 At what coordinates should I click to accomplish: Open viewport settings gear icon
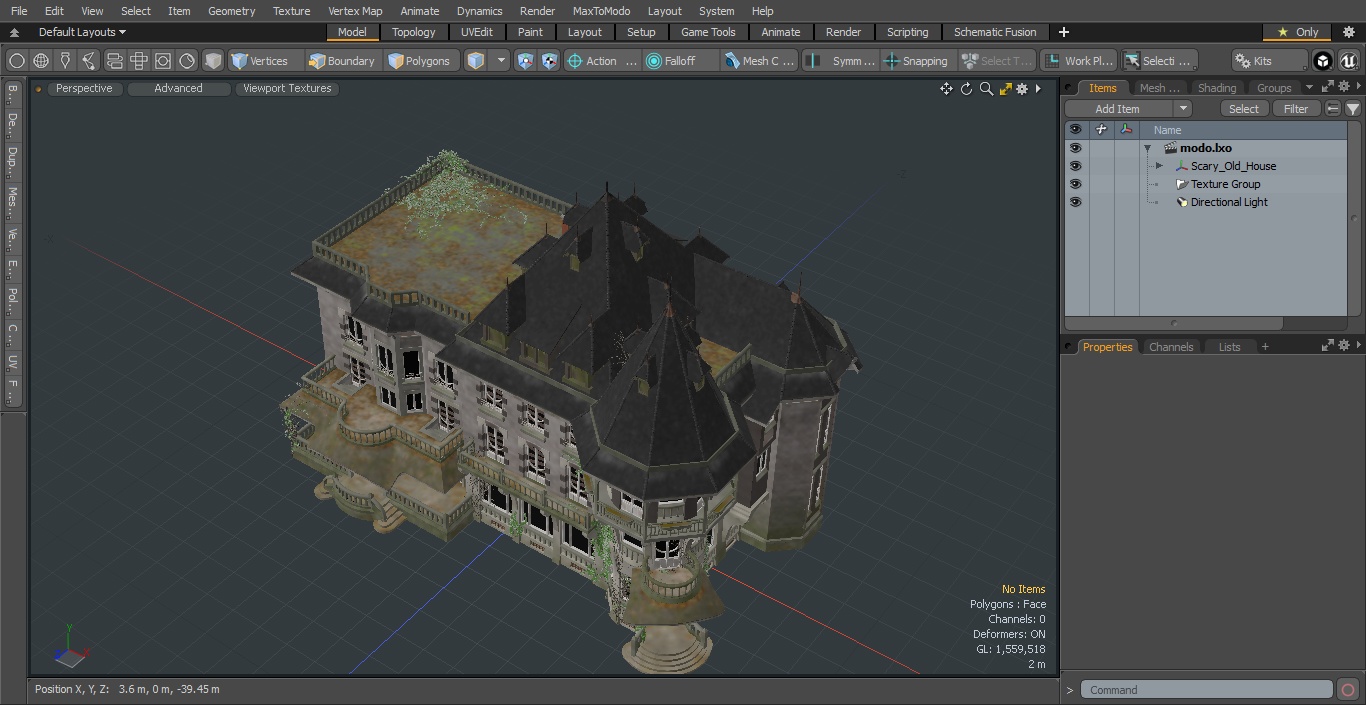click(x=1022, y=89)
